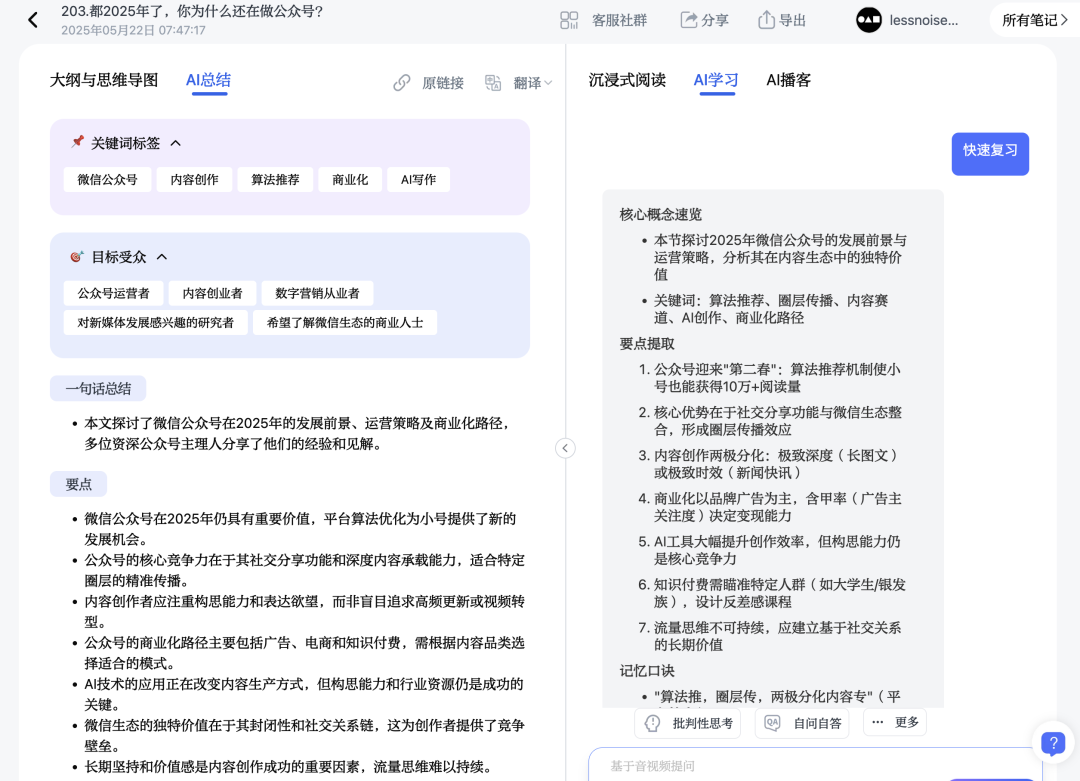The width and height of the screenshot is (1080, 781).
Task: Collapse the 关键词标签 section
Action: (x=176, y=143)
